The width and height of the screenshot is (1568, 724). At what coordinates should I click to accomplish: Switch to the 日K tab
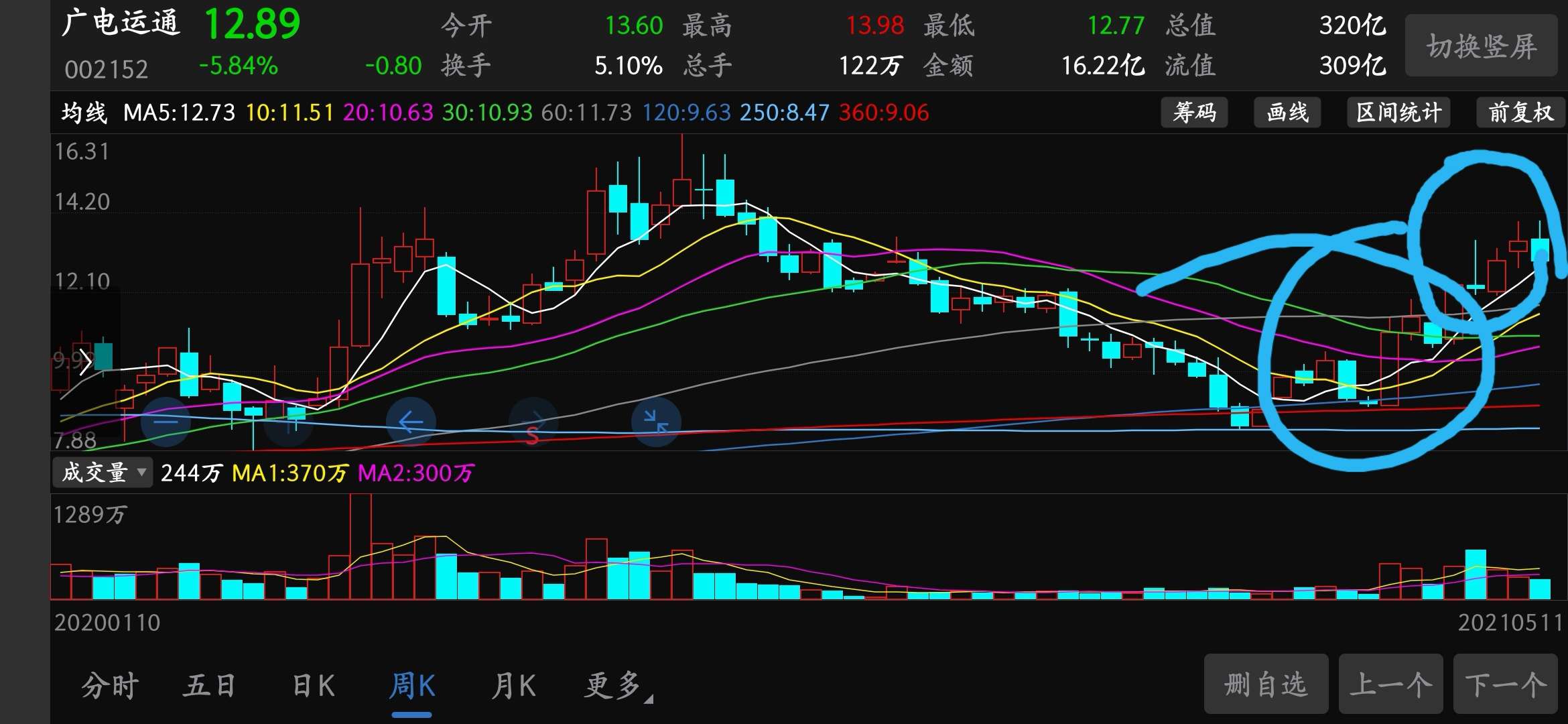(x=313, y=686)
